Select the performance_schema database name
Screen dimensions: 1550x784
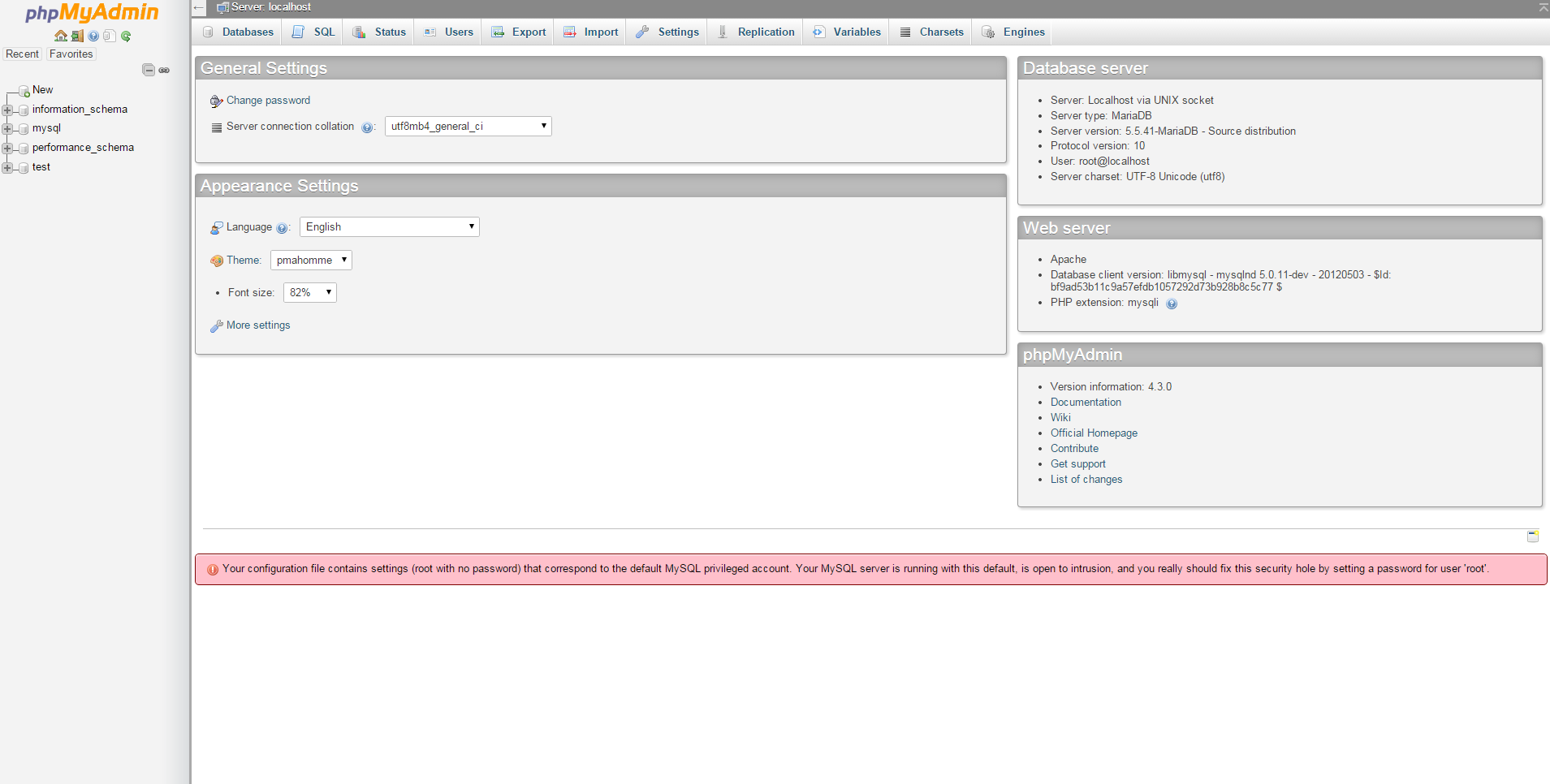coord(83,147)
